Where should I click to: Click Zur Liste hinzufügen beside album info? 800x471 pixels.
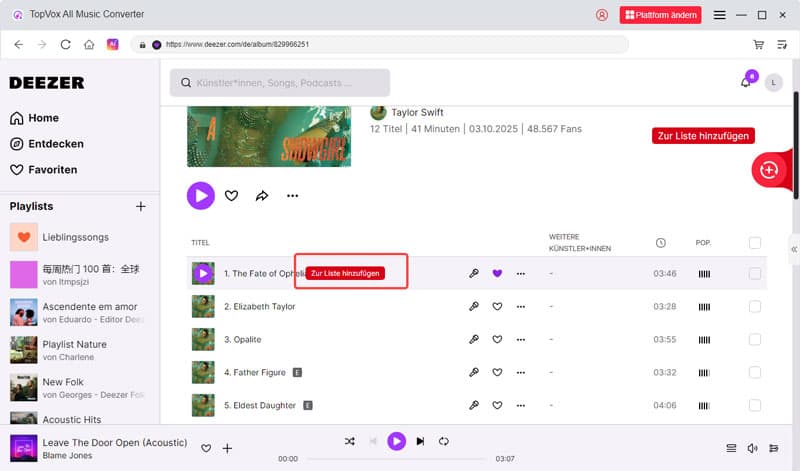(x=703, y=136)
